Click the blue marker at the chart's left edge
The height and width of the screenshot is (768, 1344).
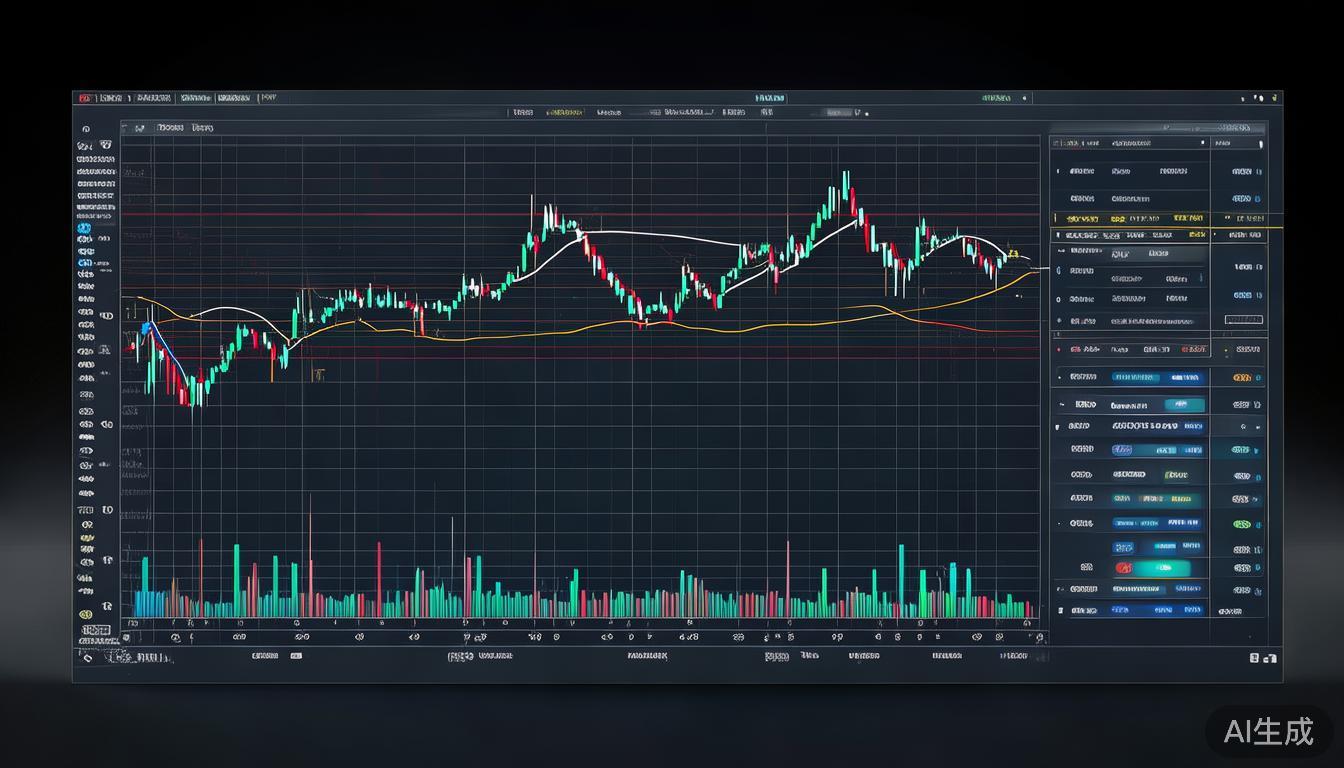146,328
